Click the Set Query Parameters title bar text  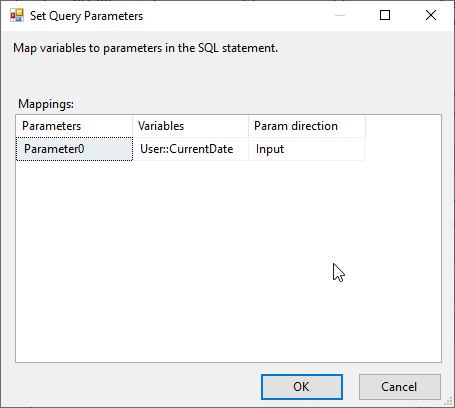point(86,16)
